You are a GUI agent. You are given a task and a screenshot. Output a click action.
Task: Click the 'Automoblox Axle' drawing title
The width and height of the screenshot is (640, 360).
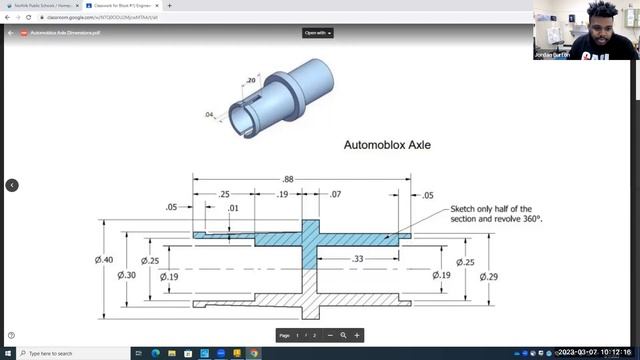tap(387, 145)
